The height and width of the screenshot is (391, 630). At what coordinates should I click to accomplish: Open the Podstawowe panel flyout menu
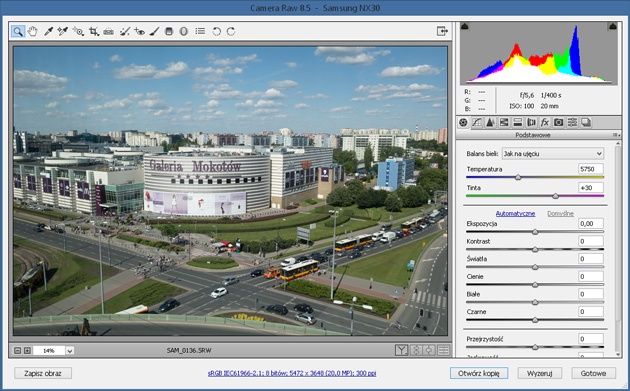tap(616, 135)
